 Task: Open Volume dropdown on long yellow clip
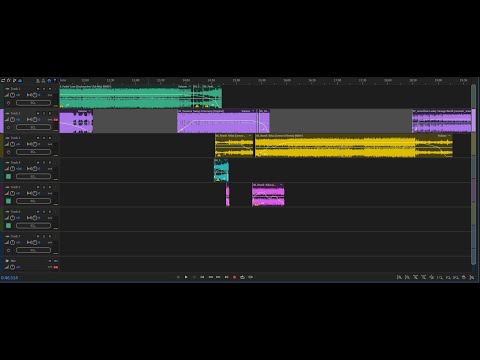pyautogui.click(x=444, y=136)
